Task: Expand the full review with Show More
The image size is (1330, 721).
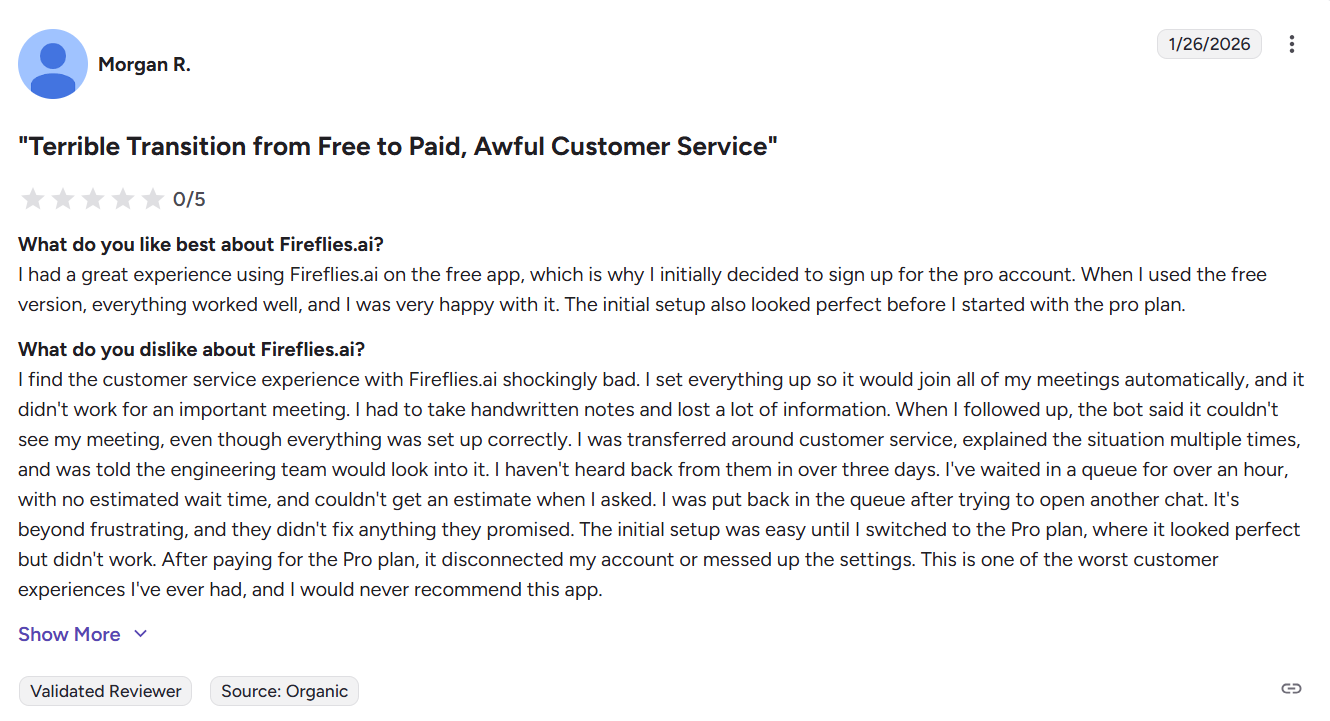Action: coord(69,634)
